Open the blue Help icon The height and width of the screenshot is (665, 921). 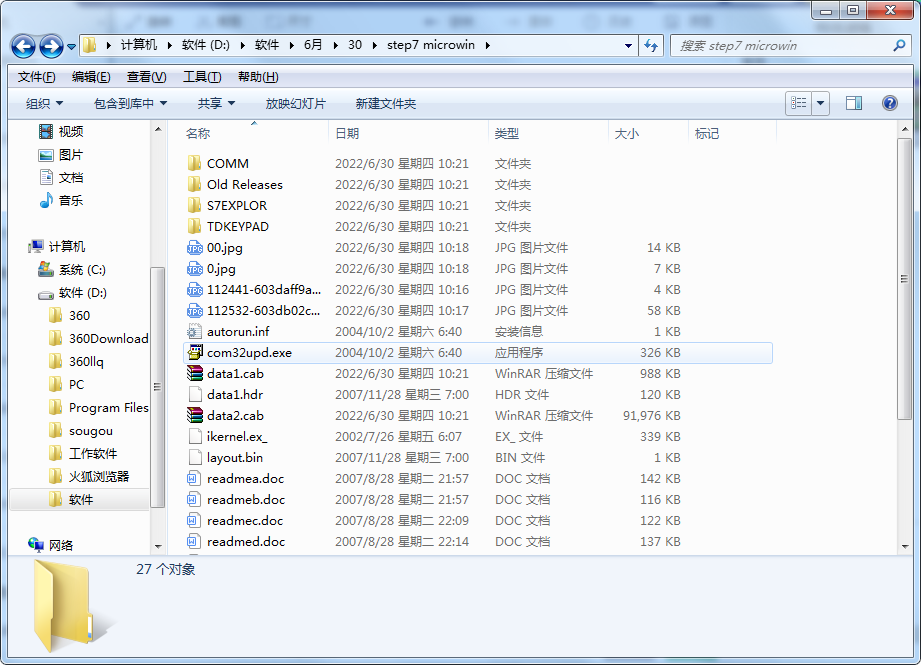coord(889,103)
